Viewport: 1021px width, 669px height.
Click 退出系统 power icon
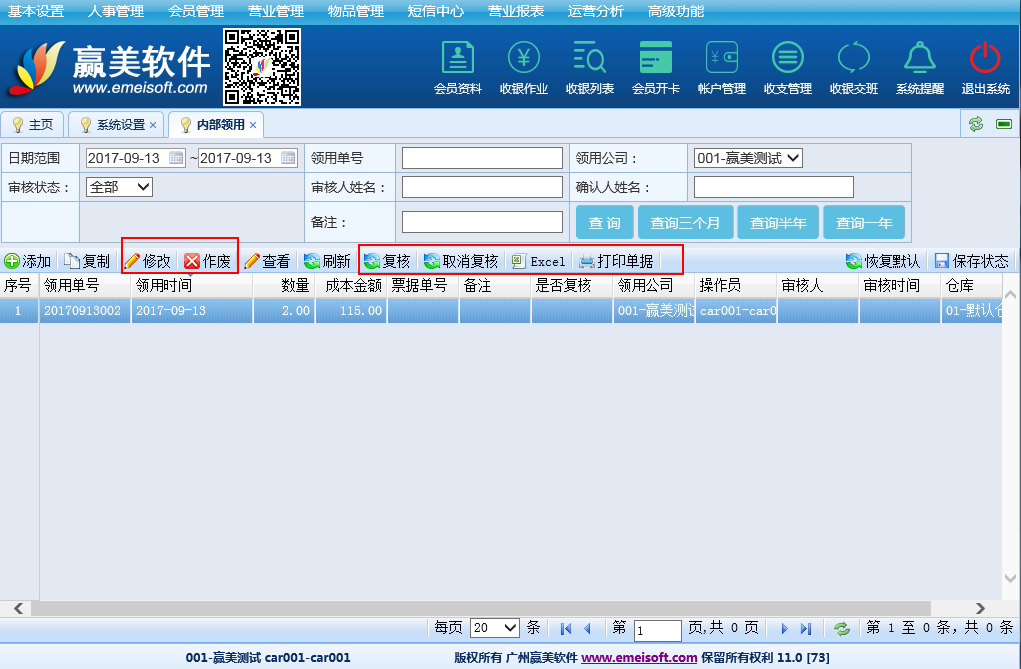tap(985, 59)
